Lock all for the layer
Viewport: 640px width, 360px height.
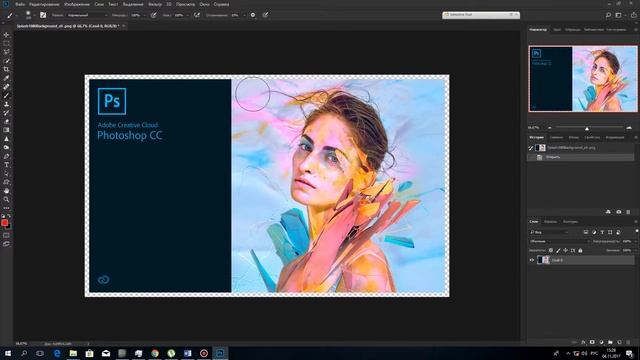pyautogui.click(x=580, y=250)
